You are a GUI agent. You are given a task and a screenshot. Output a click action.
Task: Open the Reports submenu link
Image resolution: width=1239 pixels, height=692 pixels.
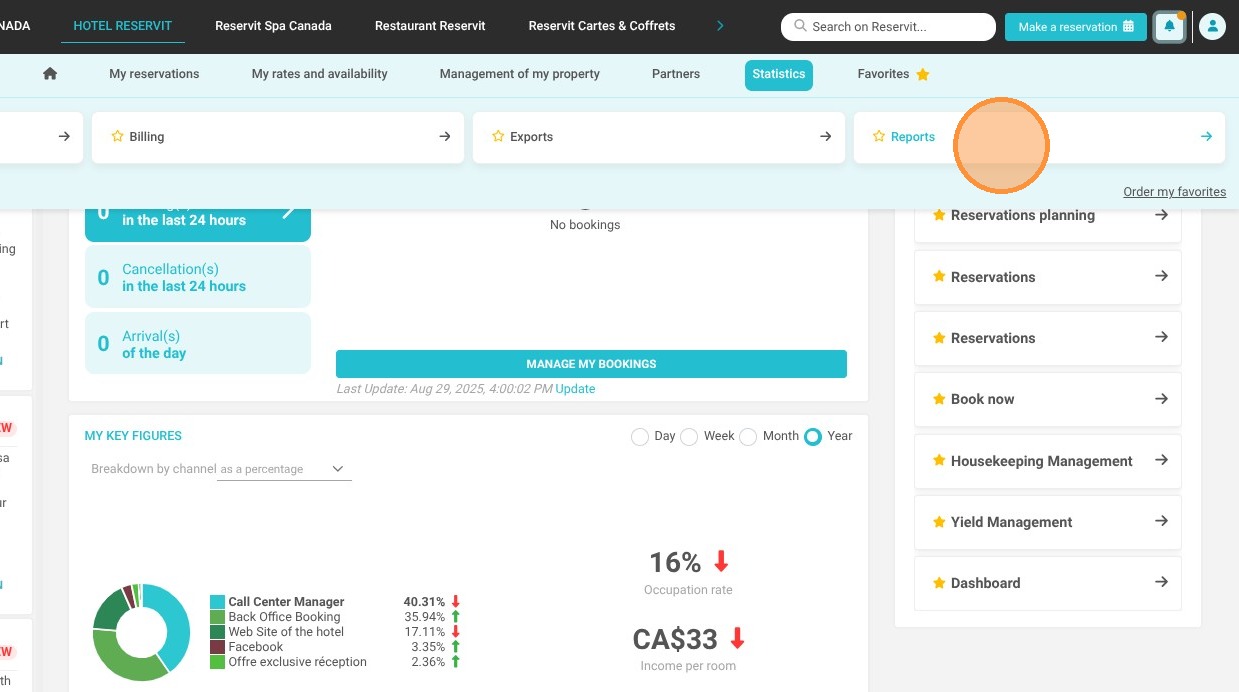pyautogui.click(x=913, y=137)
